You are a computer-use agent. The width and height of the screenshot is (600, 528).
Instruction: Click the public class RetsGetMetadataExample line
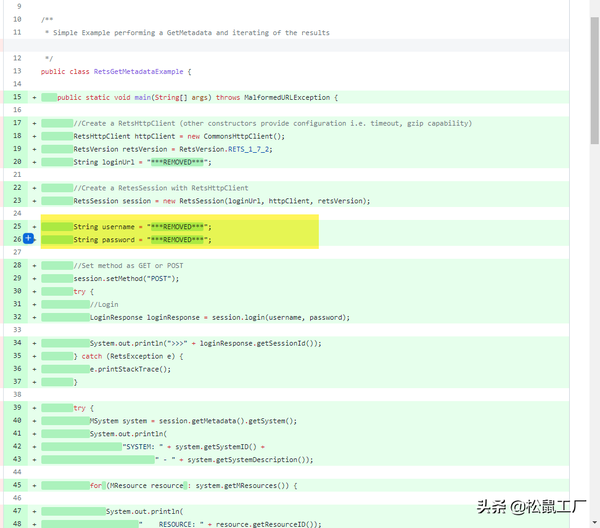(x=116, y=71)
